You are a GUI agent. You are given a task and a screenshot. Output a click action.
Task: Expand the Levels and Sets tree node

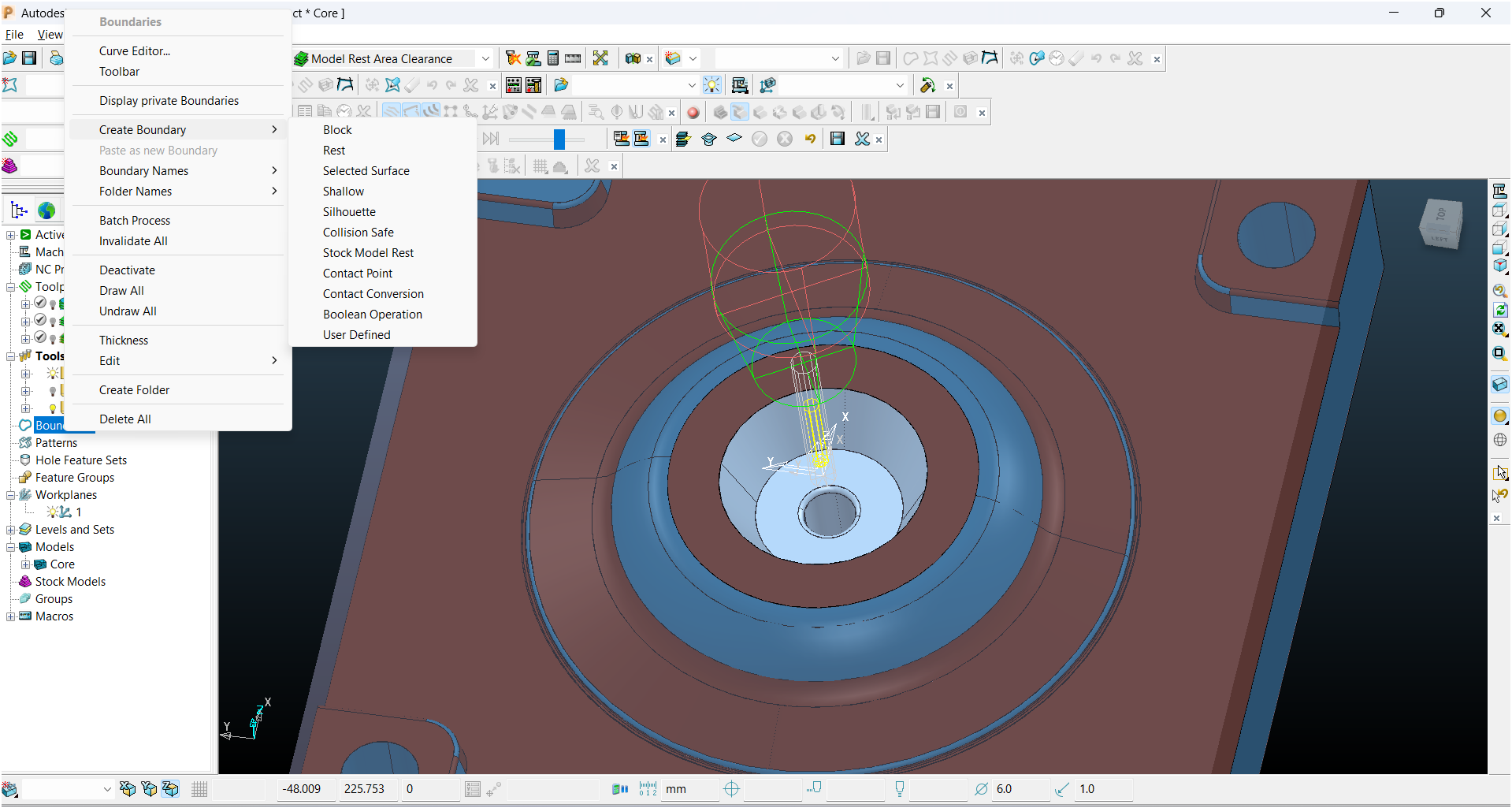coord(11,530)
